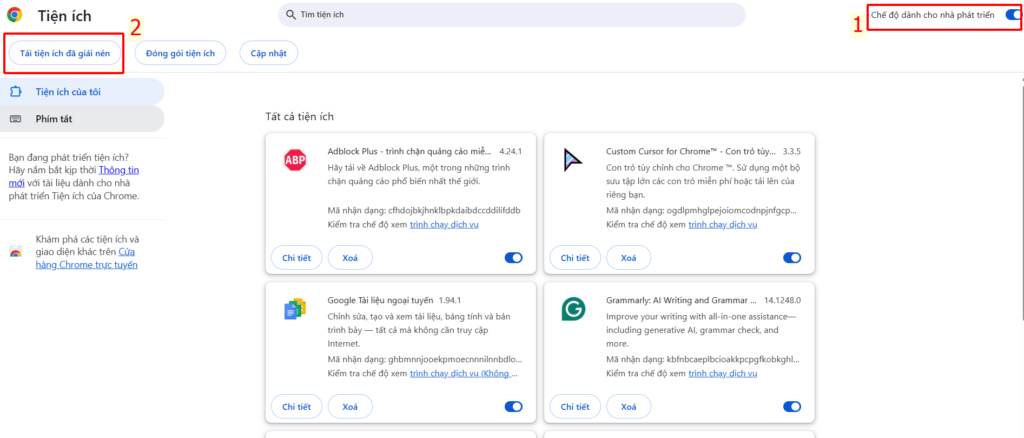Viewport: 1024px width, 438px height.
Task: Click the Custom Cursor version 3.3.5 text
Action: 791,151
